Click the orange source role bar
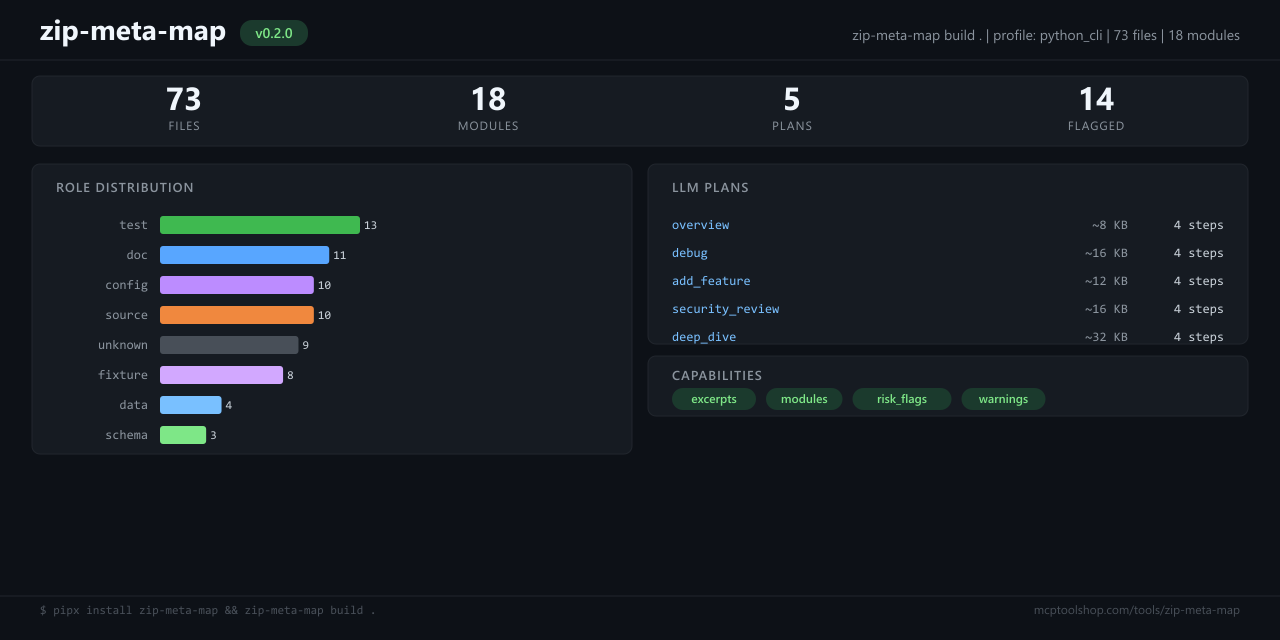1280x640 pixels. click(236, 315)
